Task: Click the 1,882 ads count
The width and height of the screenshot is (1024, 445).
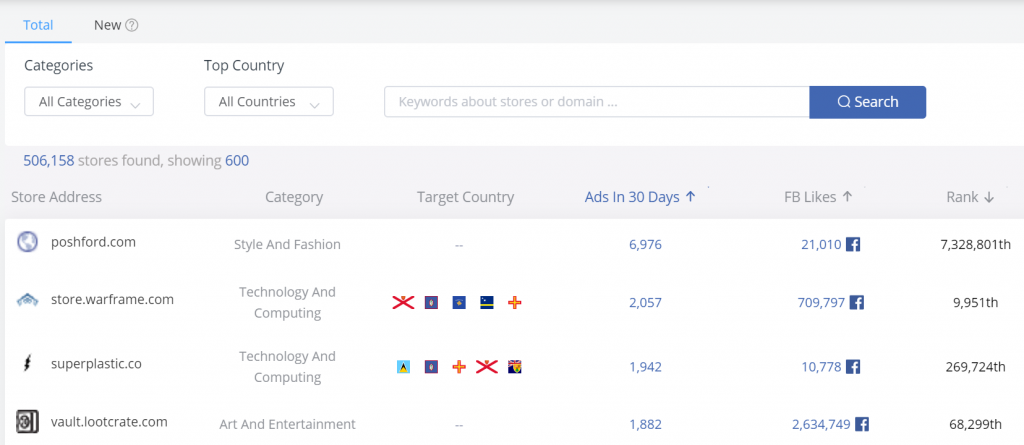Action: [x=645, y=424]
